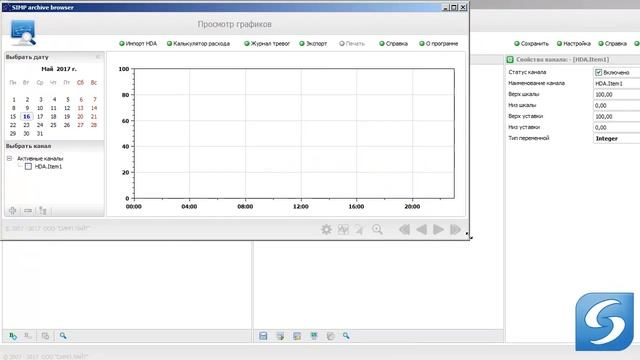This screenshot has width=640, height=360.
Task: Click the search magnifier in bottom-middle toolbar
Action: (346, 336)
